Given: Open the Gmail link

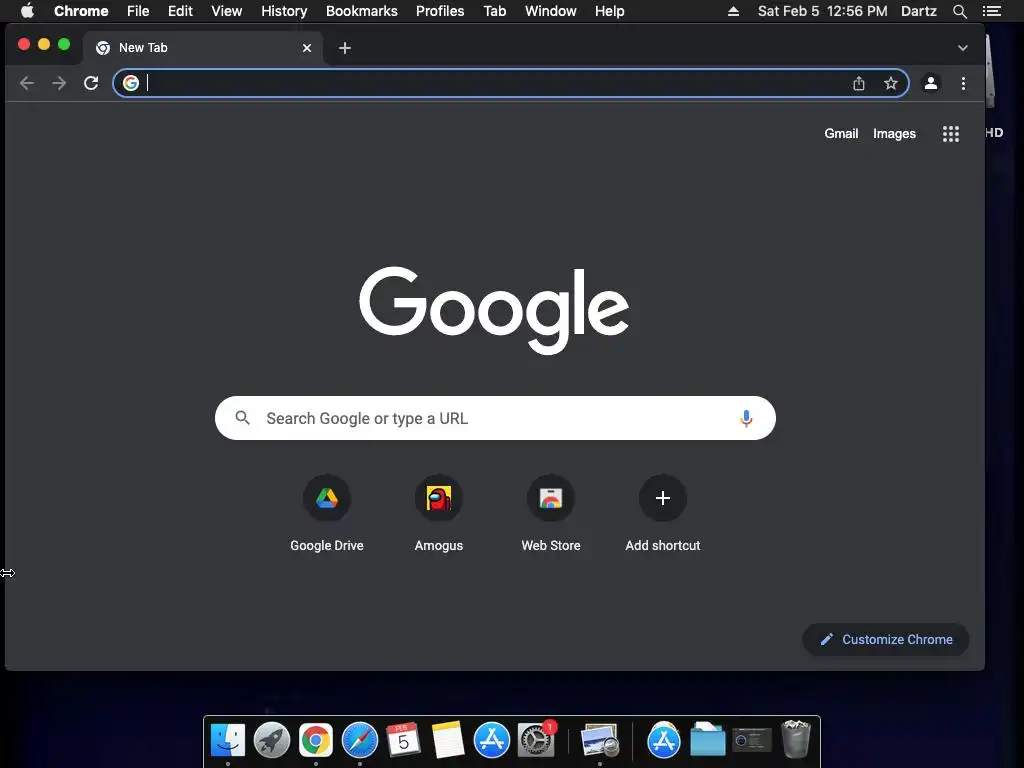Looking at the screenshot, I should point(841,133).
